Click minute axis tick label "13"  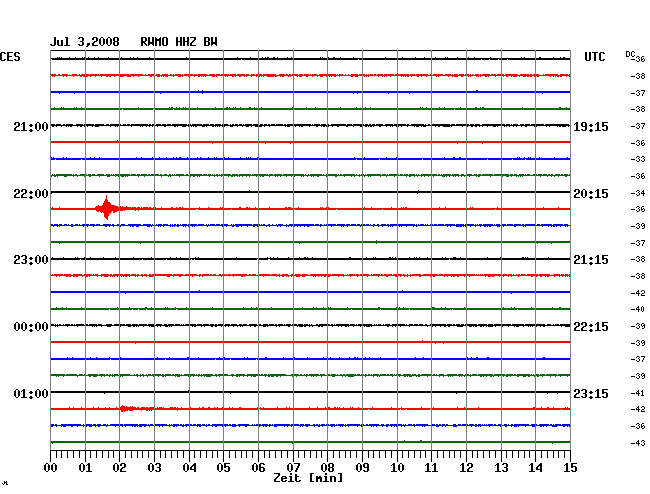click(x=501, y=468)
